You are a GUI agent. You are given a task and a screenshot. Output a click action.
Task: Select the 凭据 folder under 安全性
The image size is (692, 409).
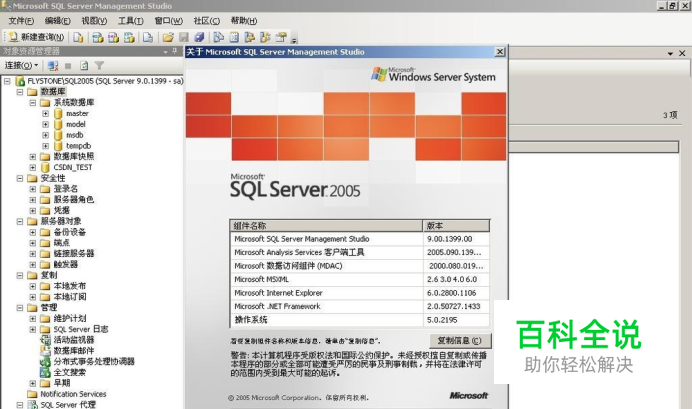pos(61,210)
